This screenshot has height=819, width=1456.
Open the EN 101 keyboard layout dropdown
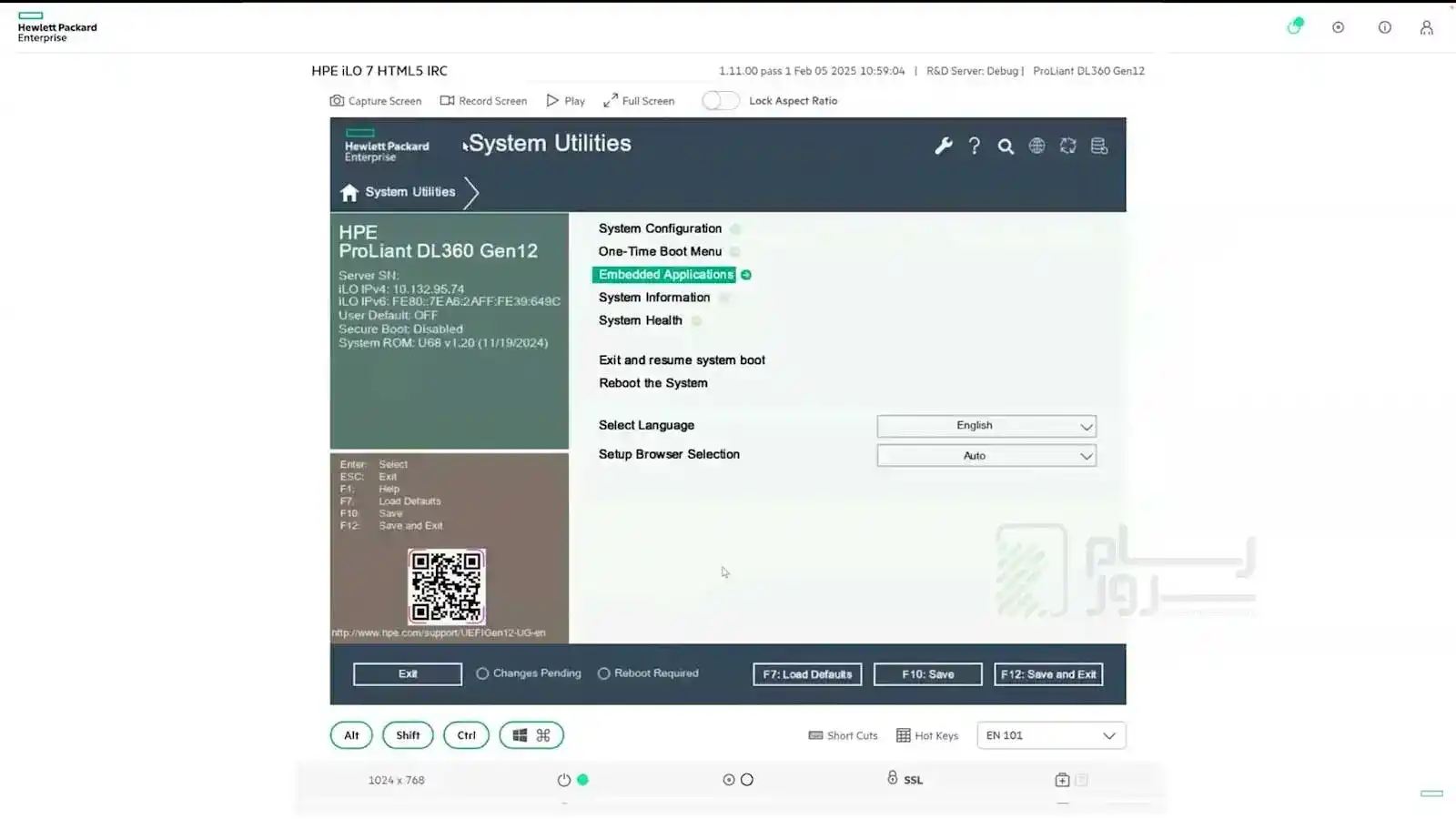[1051, 735]
